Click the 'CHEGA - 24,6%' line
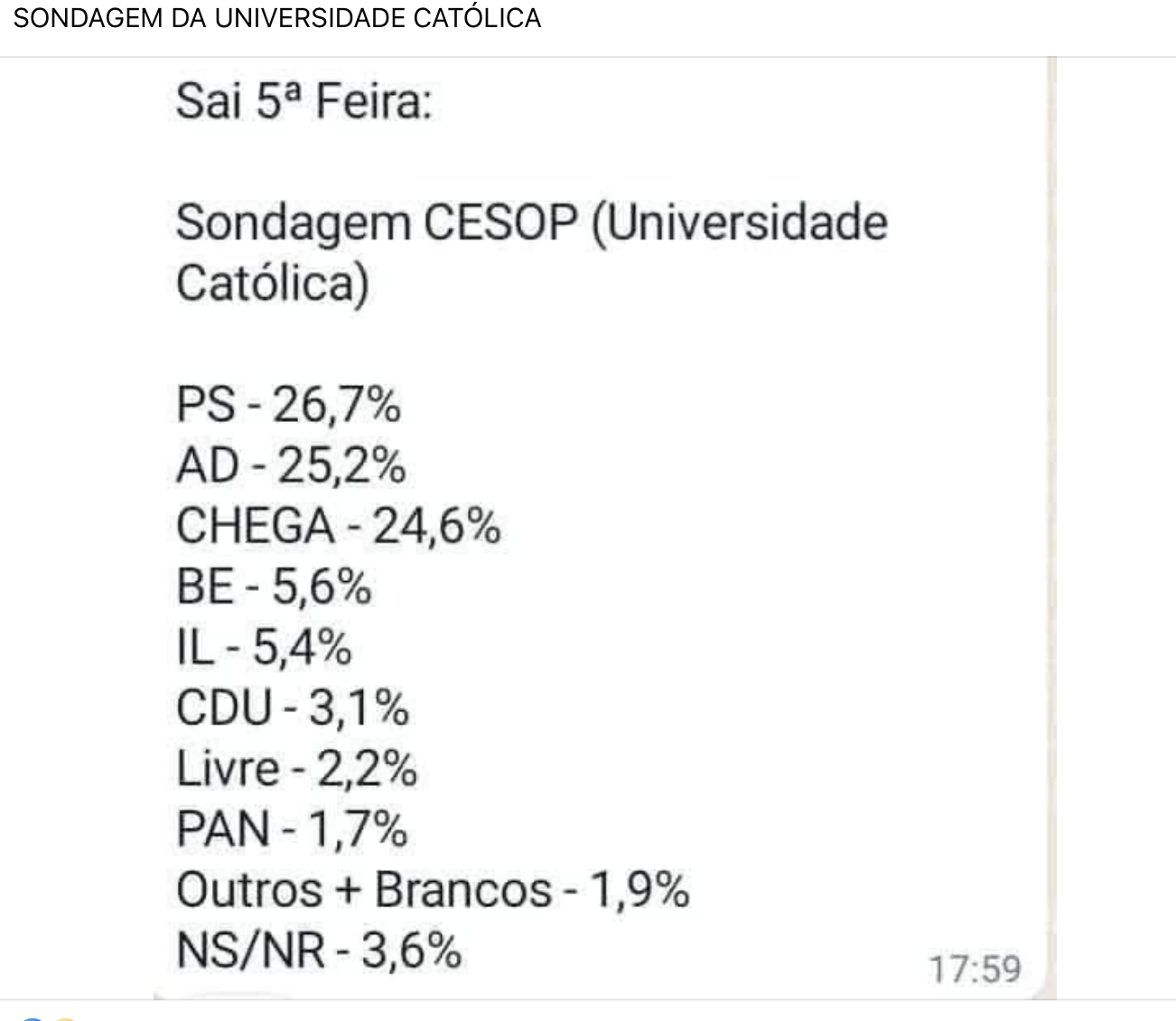The width and height of the screenshot is (1176, 1021). coord(339,526)
